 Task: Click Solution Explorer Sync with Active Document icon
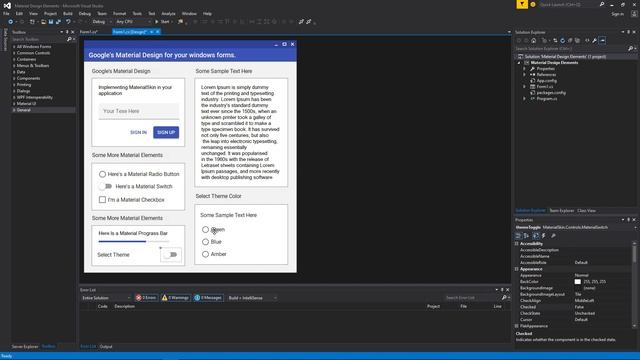pos(555,40)
